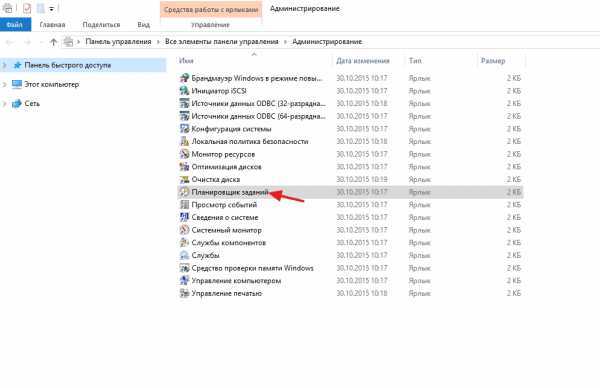Select the ODBC 32-разрядная data sources icon

[184, 103]
